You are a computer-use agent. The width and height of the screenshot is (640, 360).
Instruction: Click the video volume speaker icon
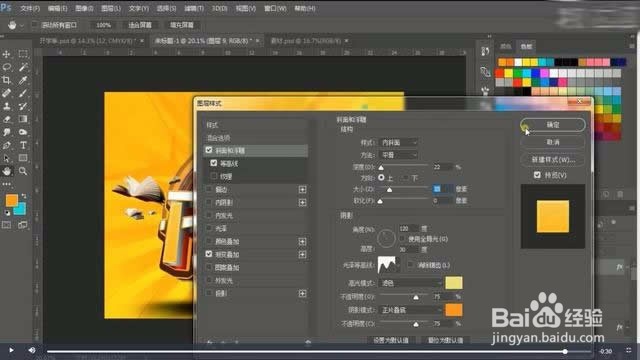pyautogui.click(x=32, y=350)
